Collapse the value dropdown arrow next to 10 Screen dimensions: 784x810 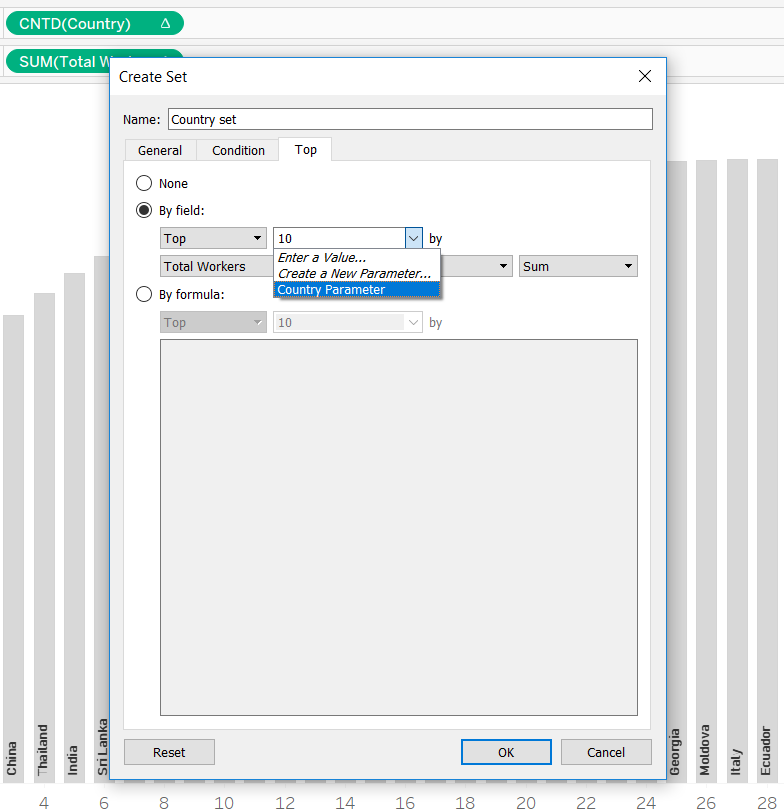click(x=414, y=239)
